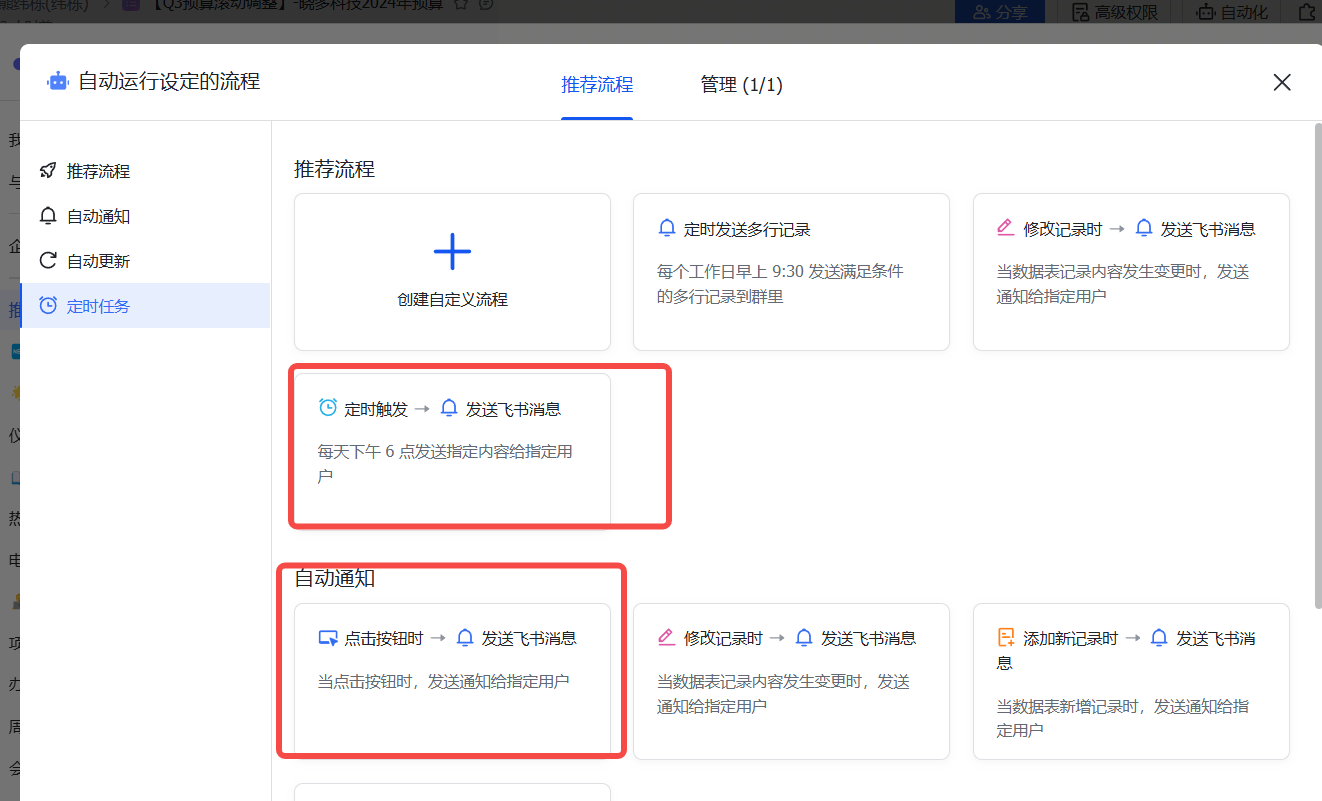Click the bell icon in 点击按钮时 card
The width and height of the screenshot is (1322, 801).
click(465, 638)
